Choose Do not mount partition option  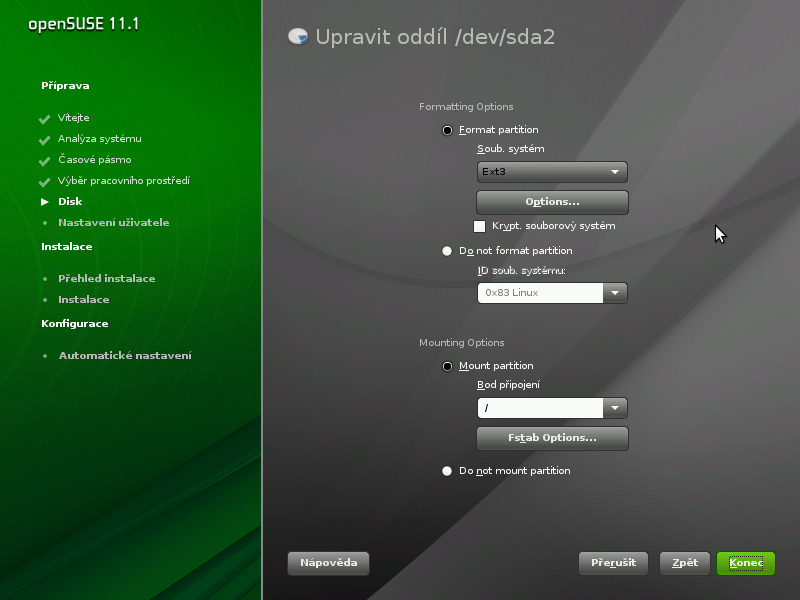point(447,471)
